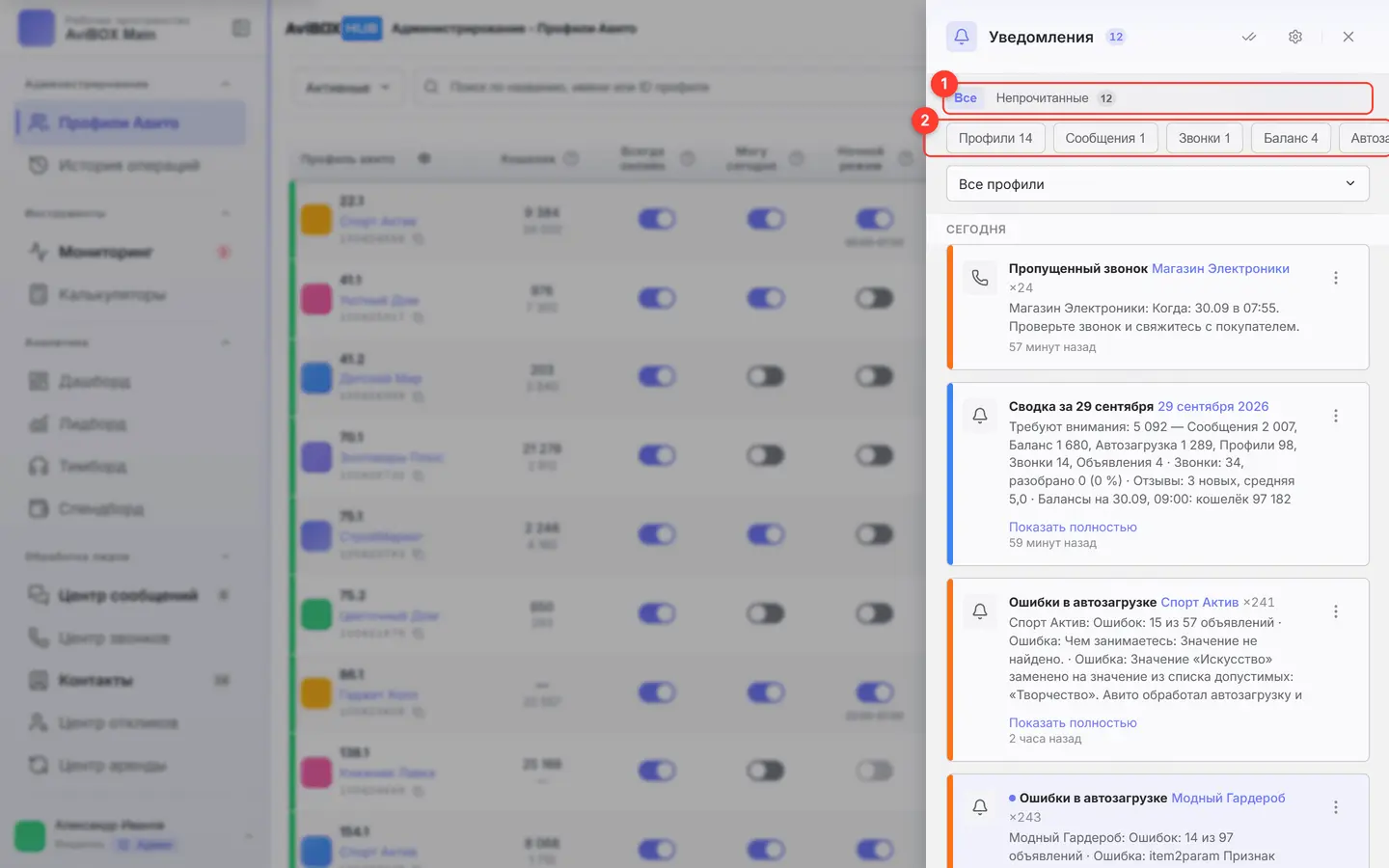Image resolution: width=1389 pixels, height=868 pixels.
Task: Open three-dot menu for Сводка за 29 сентября
Action: (1336, 416)
